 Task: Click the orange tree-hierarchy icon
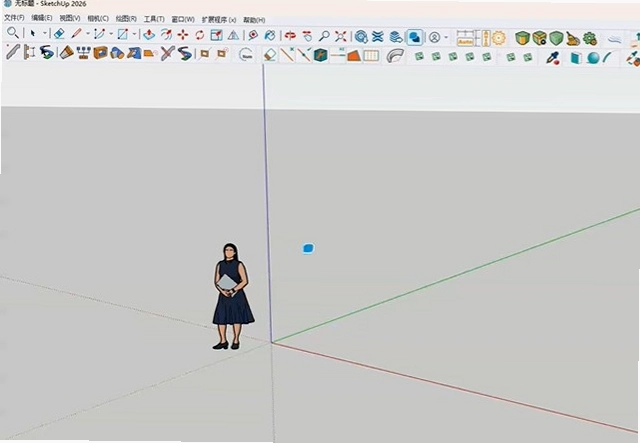point(83,53)
